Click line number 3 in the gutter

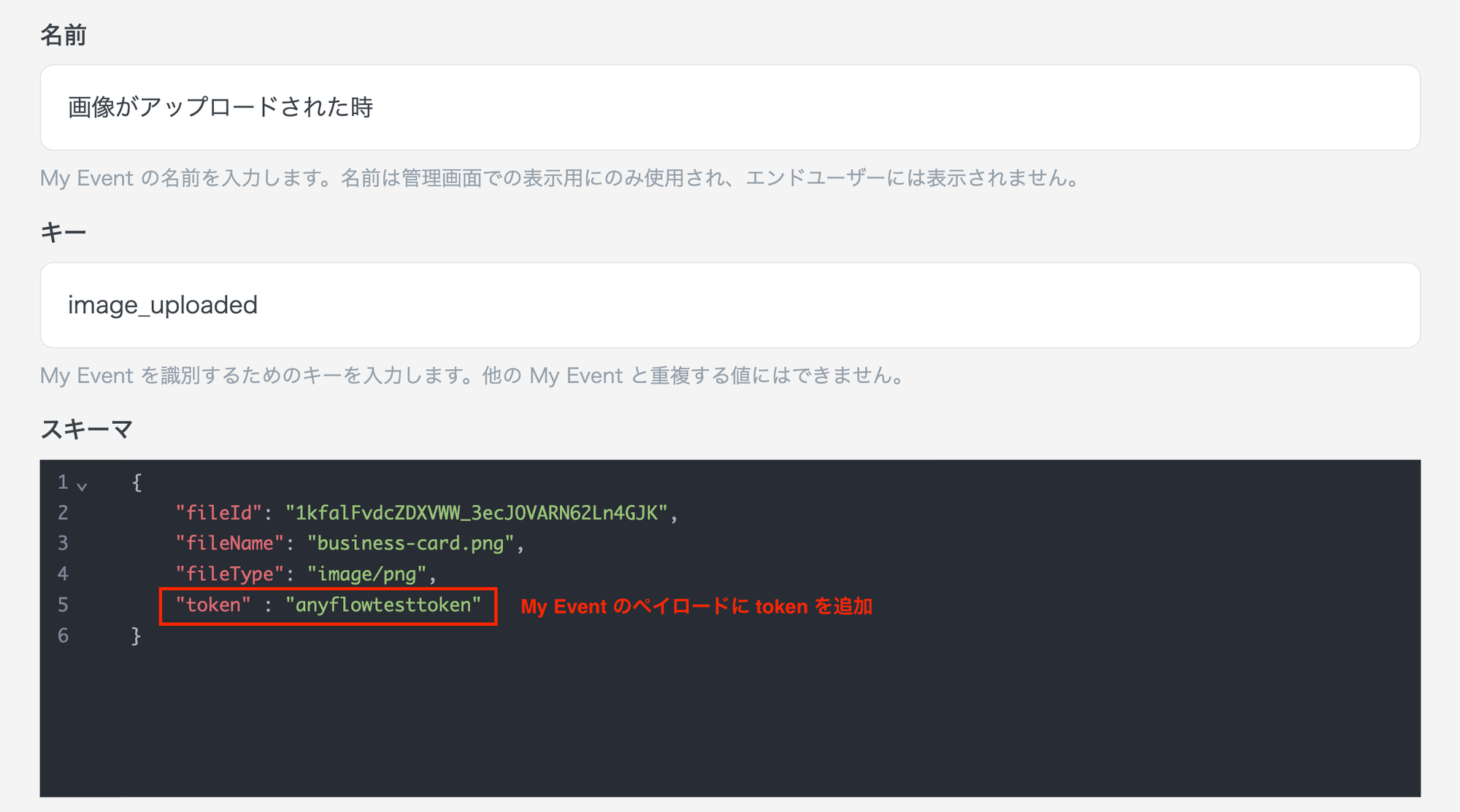click(x=64, y=544)
